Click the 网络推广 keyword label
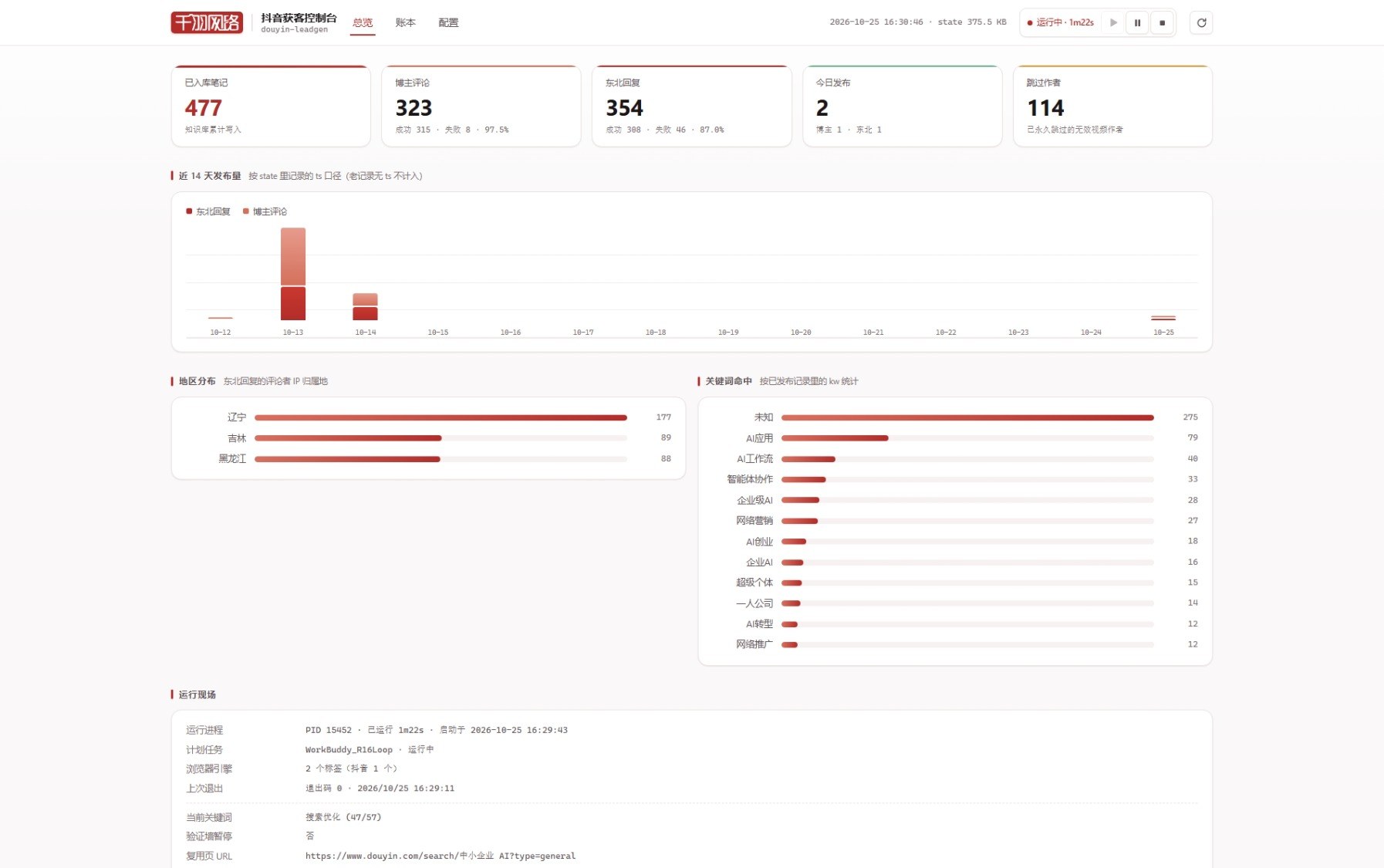Screen dimensions: 1384x868 click(x=754, y=644)
